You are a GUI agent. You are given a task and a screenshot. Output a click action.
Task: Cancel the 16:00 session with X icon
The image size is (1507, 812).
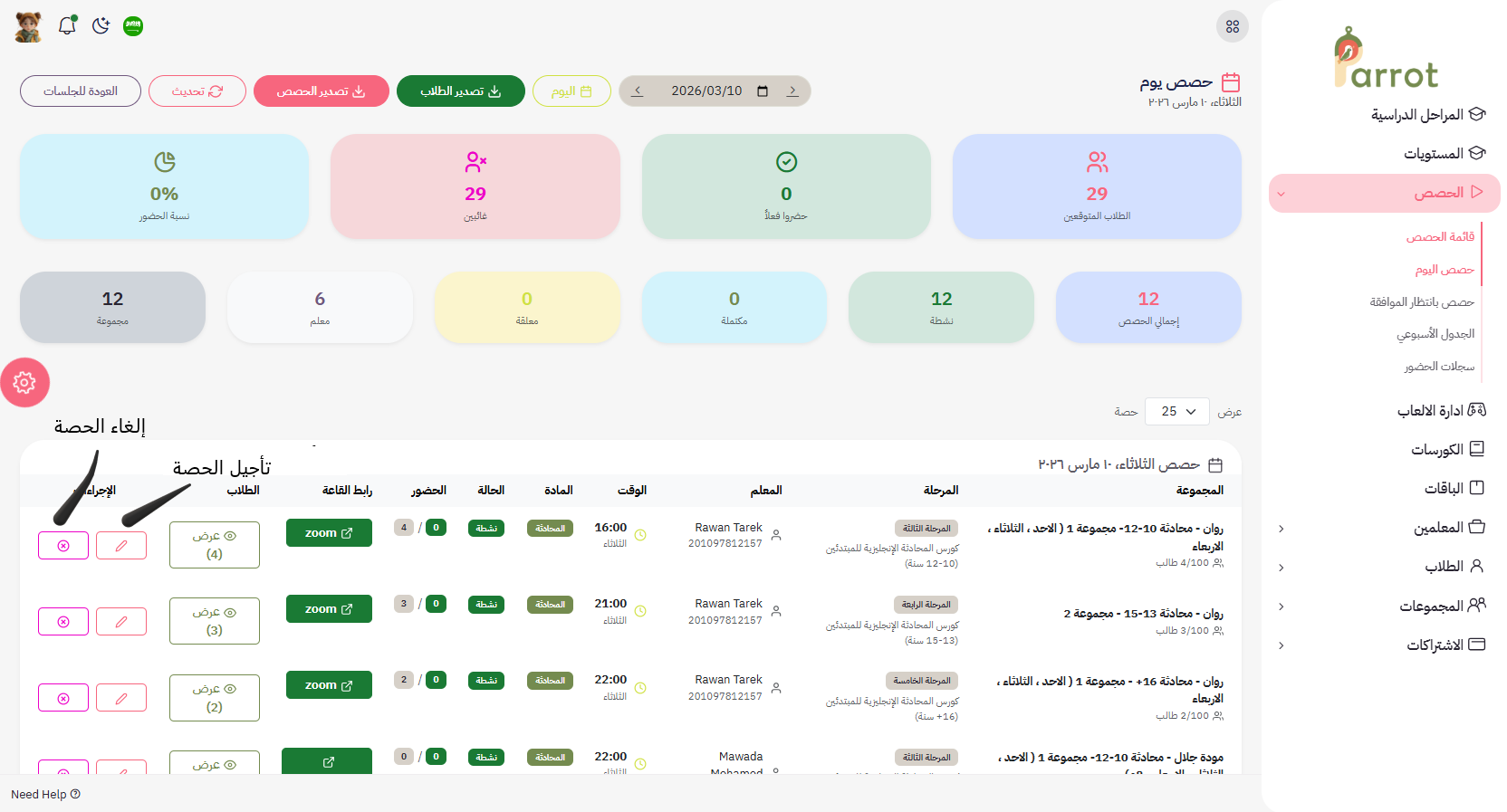coord(63,546)
